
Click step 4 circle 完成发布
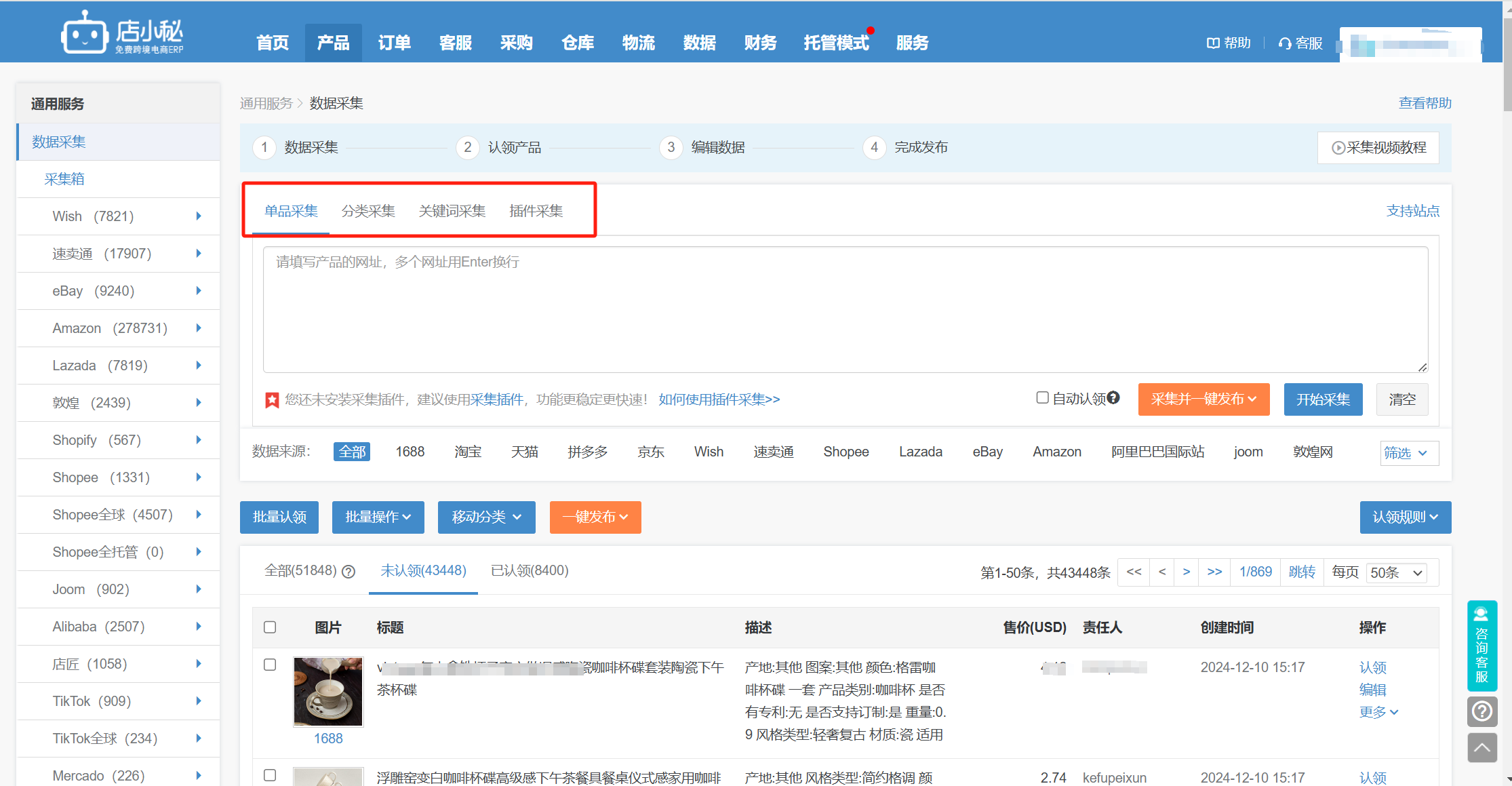(875, 147)
